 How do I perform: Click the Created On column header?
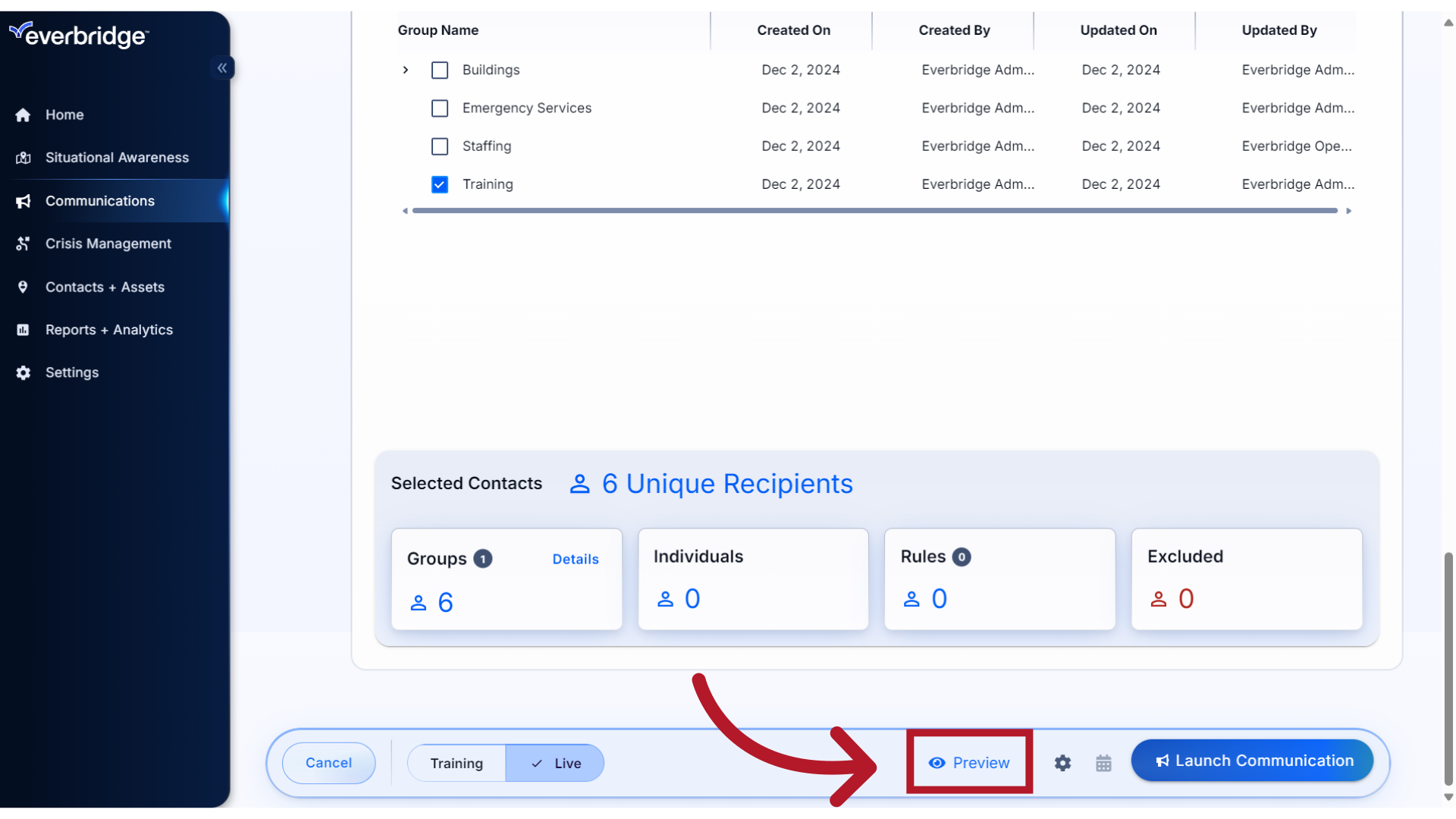[793, 30]
